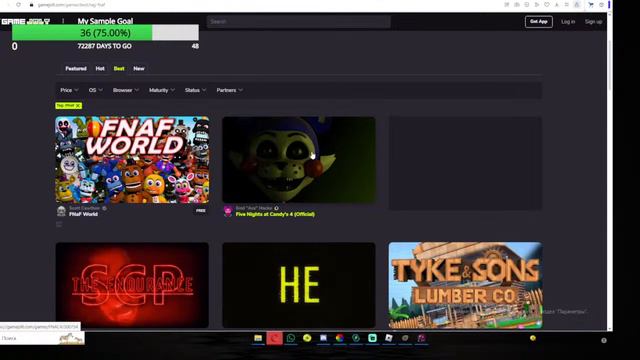Screen dimensions: 640x360
Task: Open Five Nights at Candy's 4 title link
Action: [275, 214]
